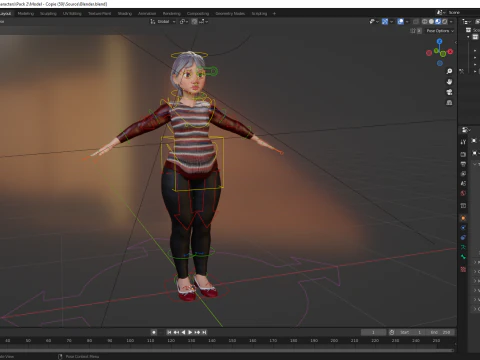Click the current frame number field
This screenshot has width=480, height=360.
pos(373,332)
